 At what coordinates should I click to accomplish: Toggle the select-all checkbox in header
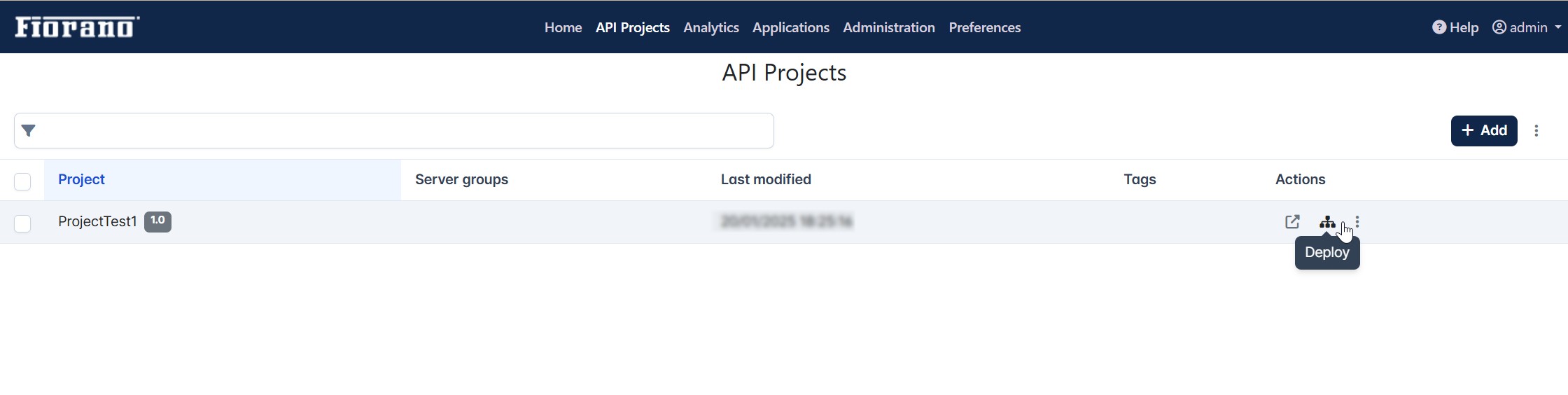point(22,181)
